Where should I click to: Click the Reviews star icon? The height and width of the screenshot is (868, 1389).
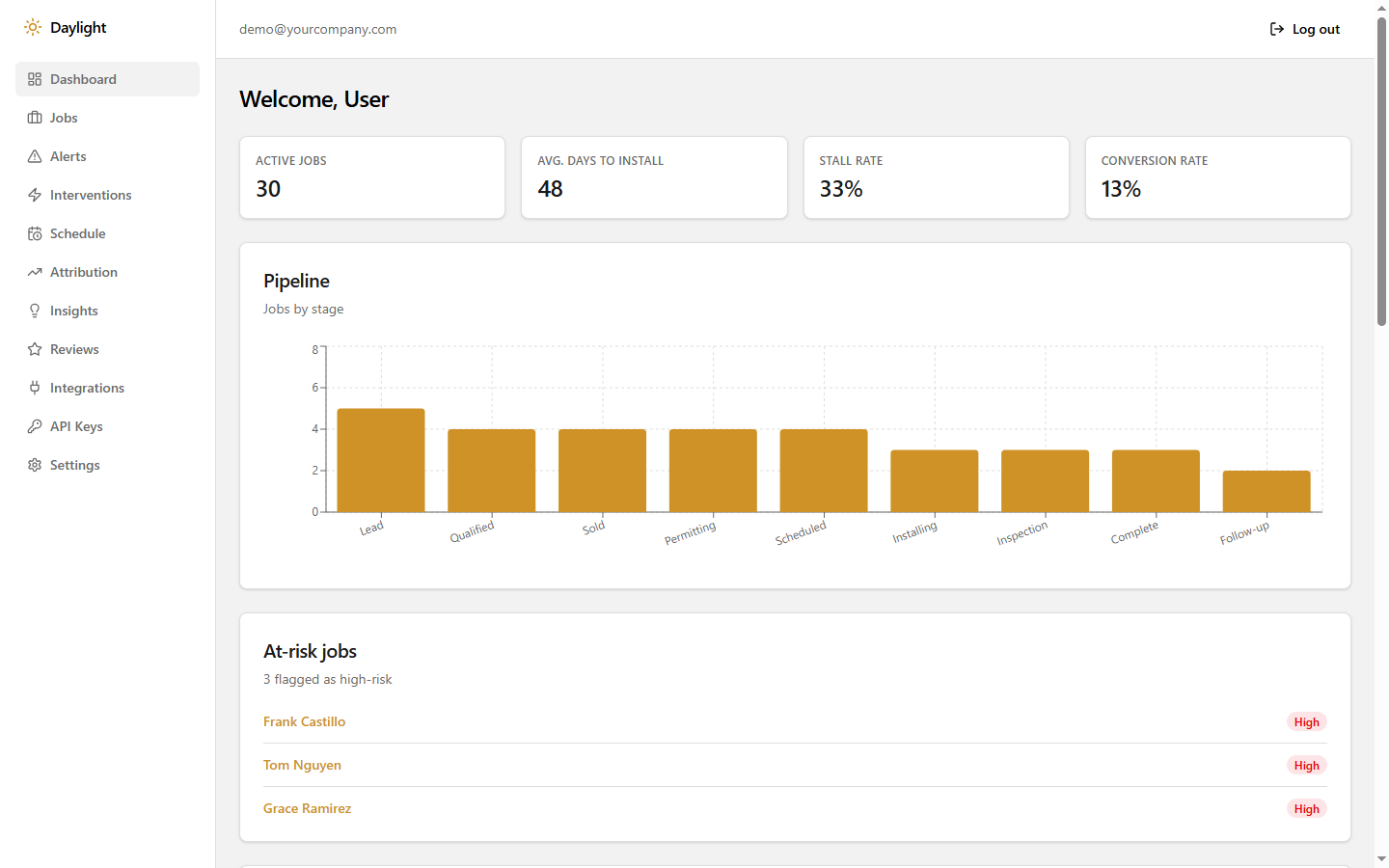click(x=35, y=349)
